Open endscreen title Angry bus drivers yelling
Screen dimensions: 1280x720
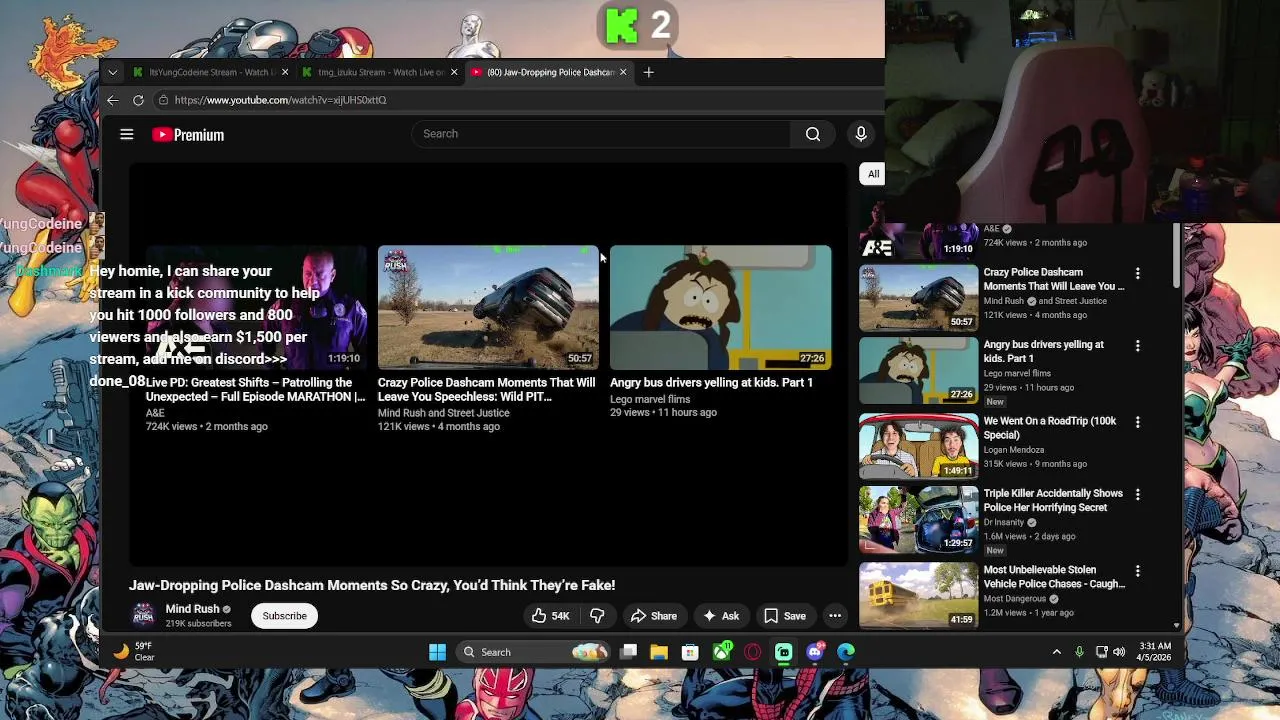[x=711, y=382]
